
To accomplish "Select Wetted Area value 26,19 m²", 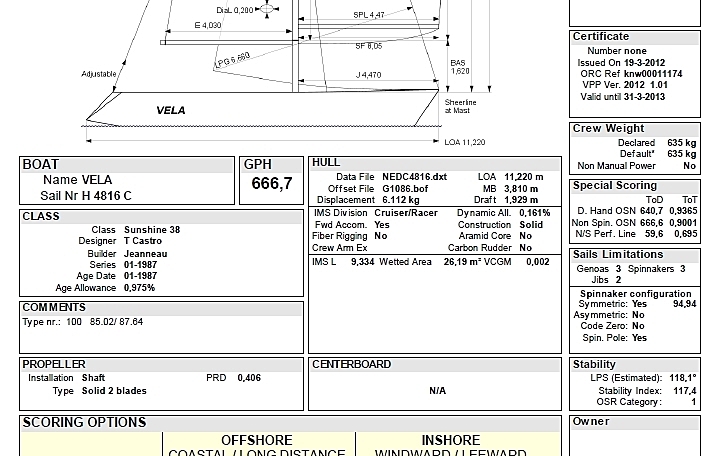I will click(464, 262).
